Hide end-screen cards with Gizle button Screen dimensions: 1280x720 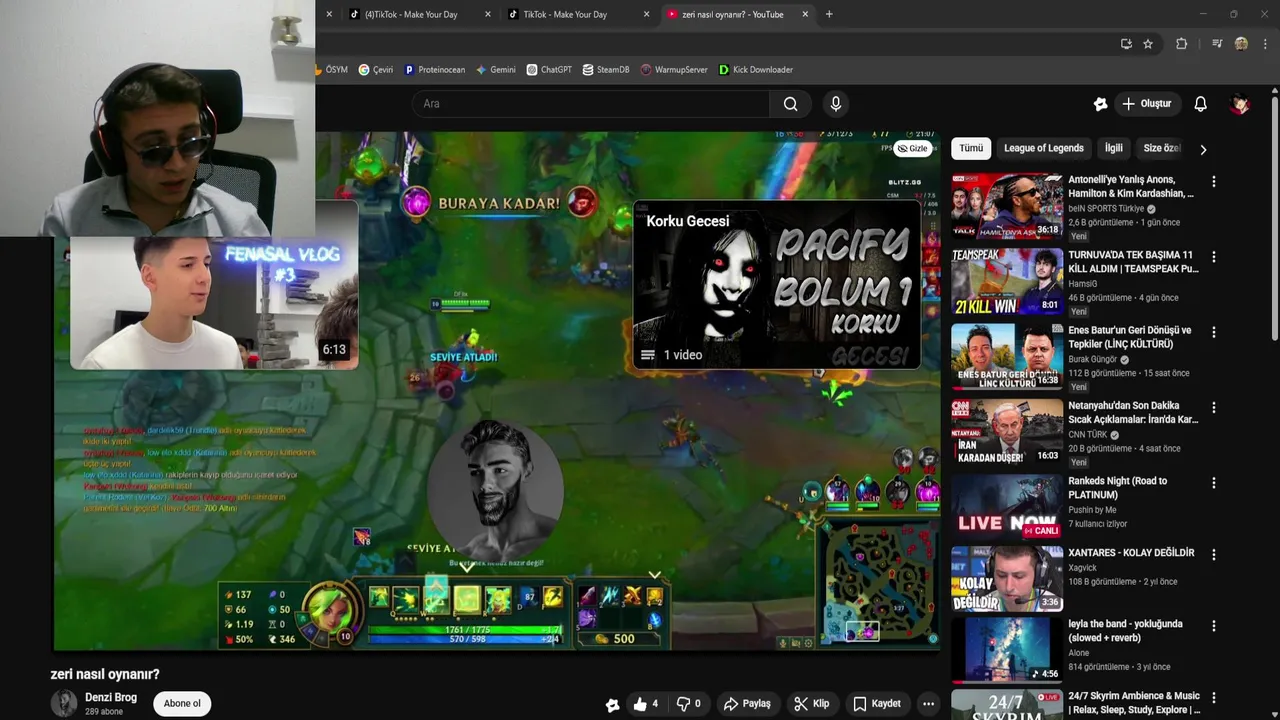(912, 148)
